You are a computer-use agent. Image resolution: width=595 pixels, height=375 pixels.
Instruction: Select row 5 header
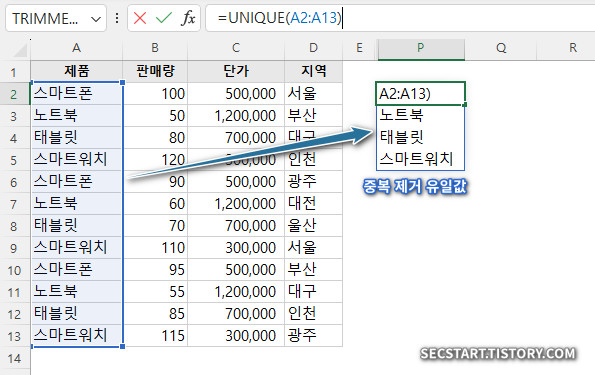pos(15,160)
